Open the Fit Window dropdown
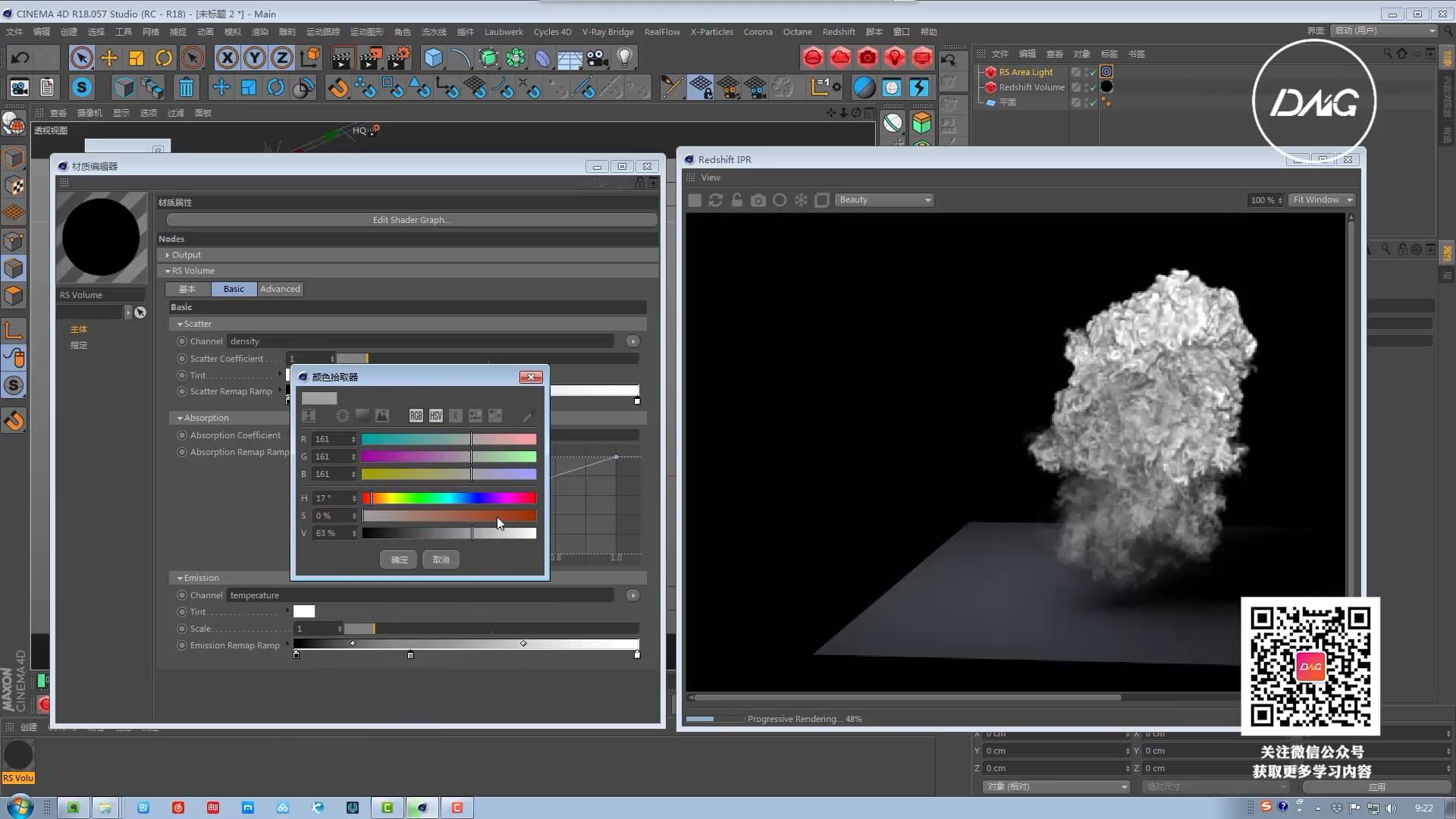 [1323, 200]
